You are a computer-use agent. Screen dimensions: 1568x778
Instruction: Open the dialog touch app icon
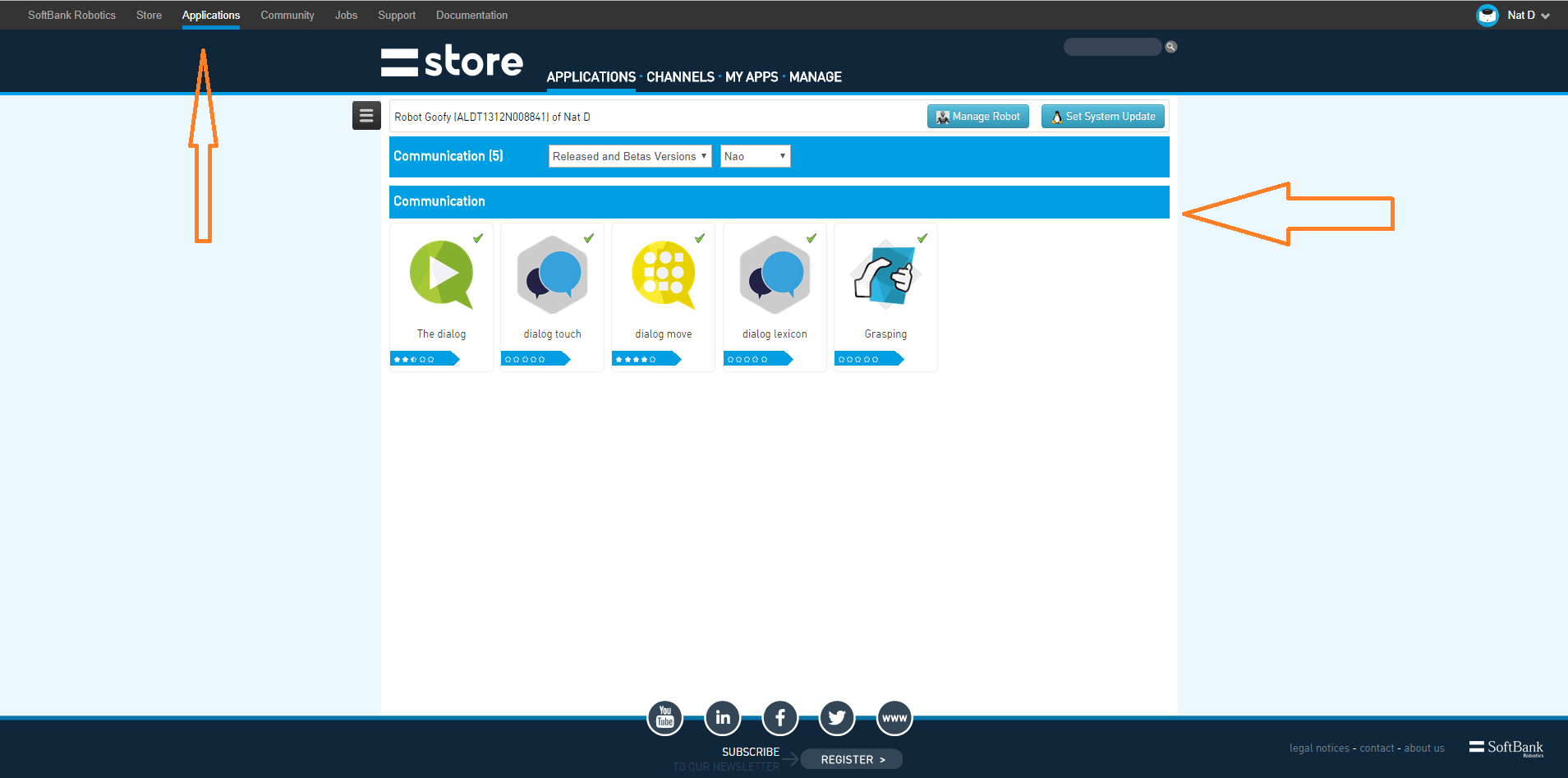553,274
